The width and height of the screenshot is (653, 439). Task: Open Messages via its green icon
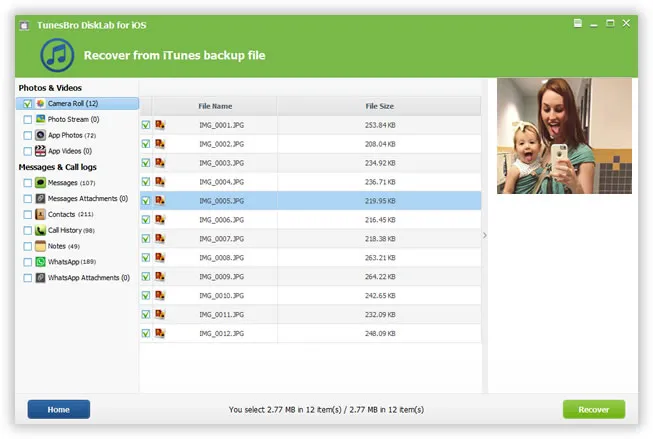(40, 183)
